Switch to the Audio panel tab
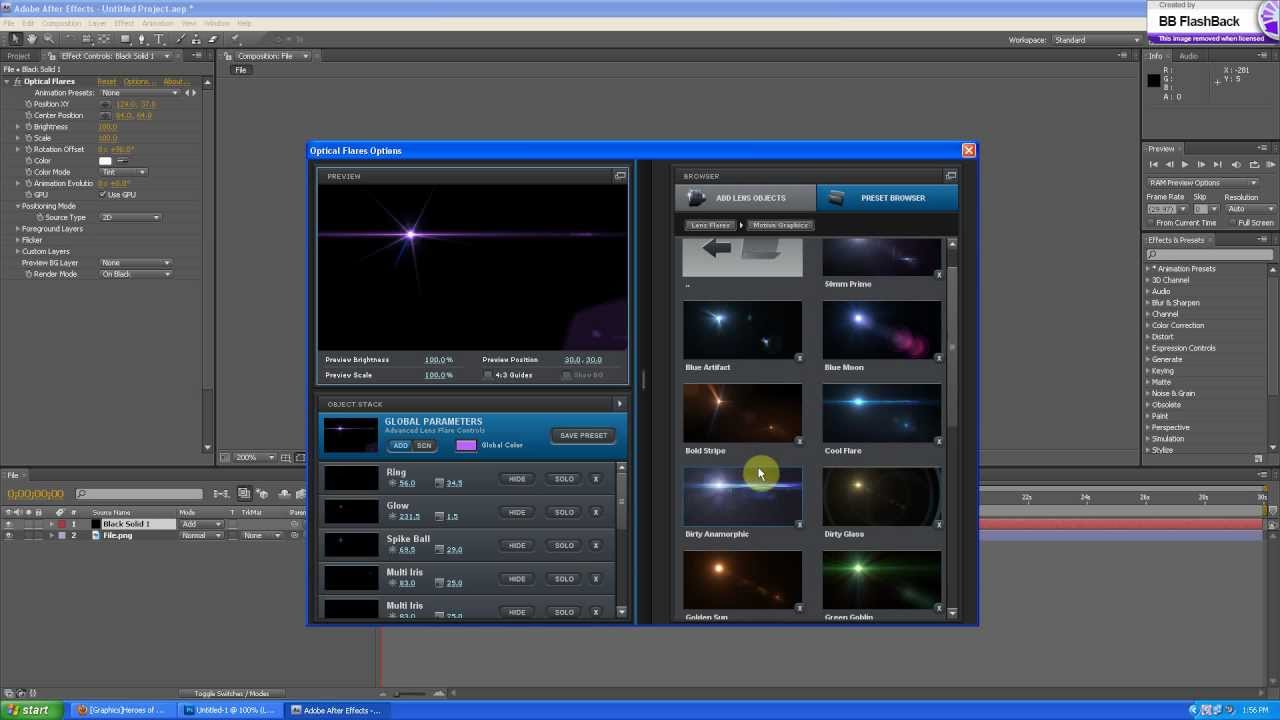1280x720 pixels. 1188,56
